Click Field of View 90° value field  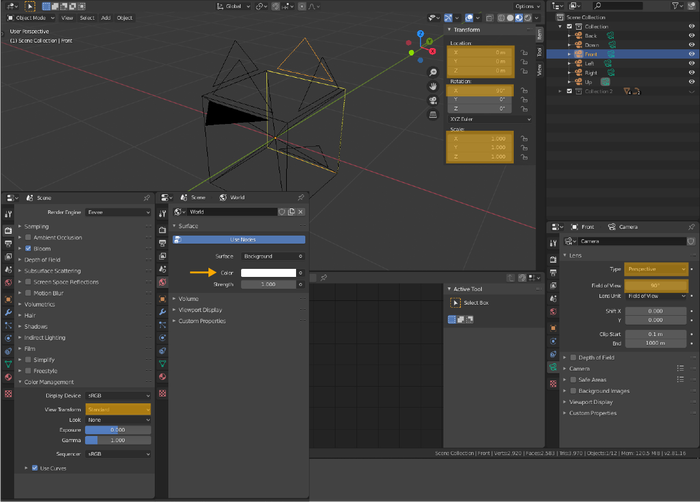point(656,285)
